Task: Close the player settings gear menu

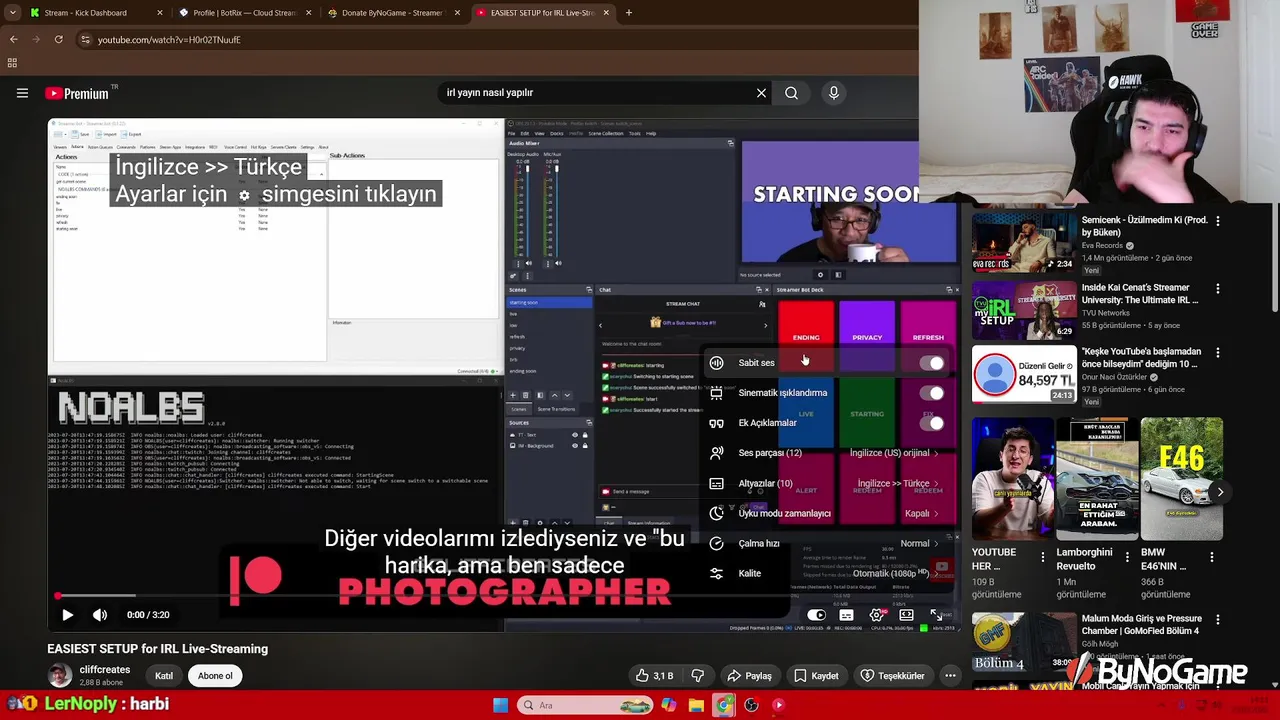Action: coord(877,615)
